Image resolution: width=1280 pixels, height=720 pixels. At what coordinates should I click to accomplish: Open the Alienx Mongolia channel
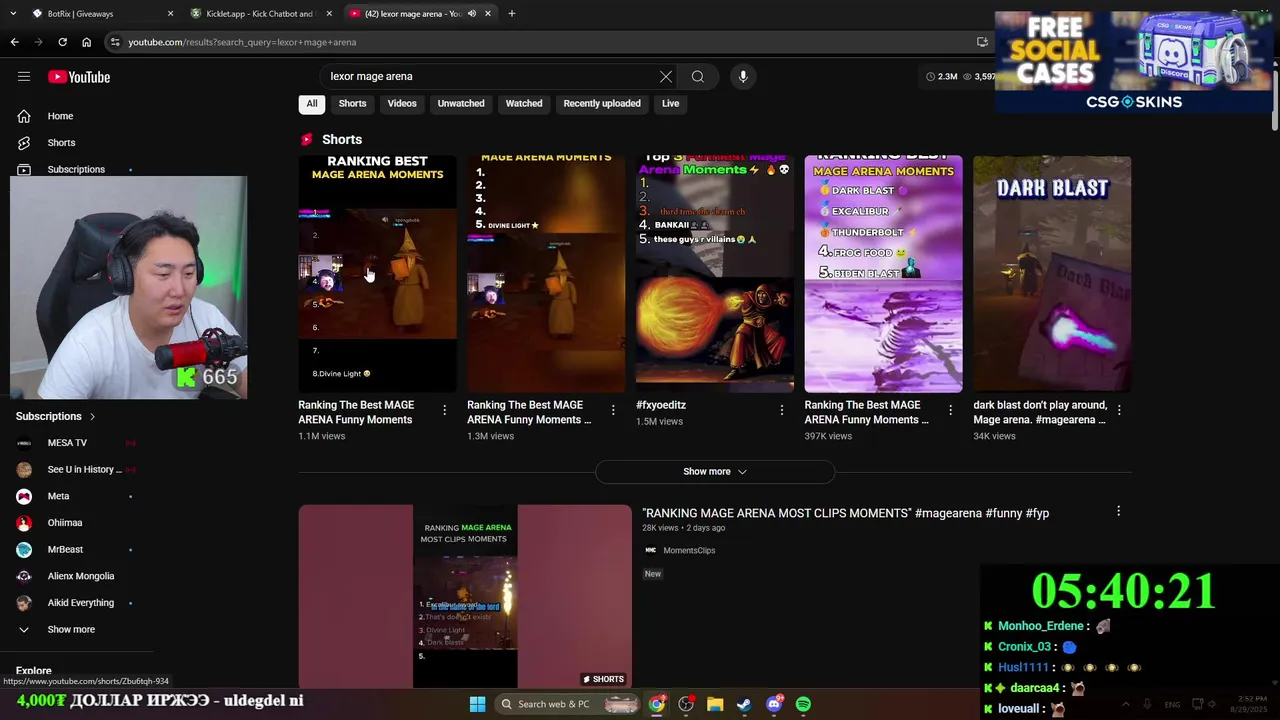[x=81, y=576]
